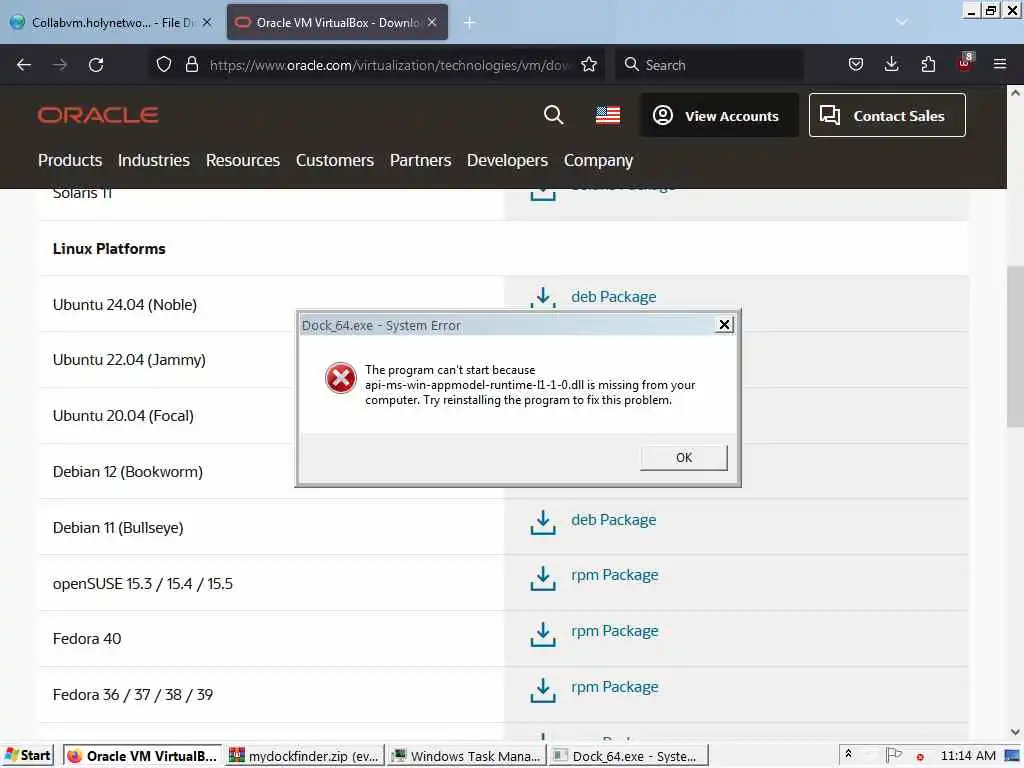Click the address bar URL field
1024x768 pixels.
pos(389,65)
